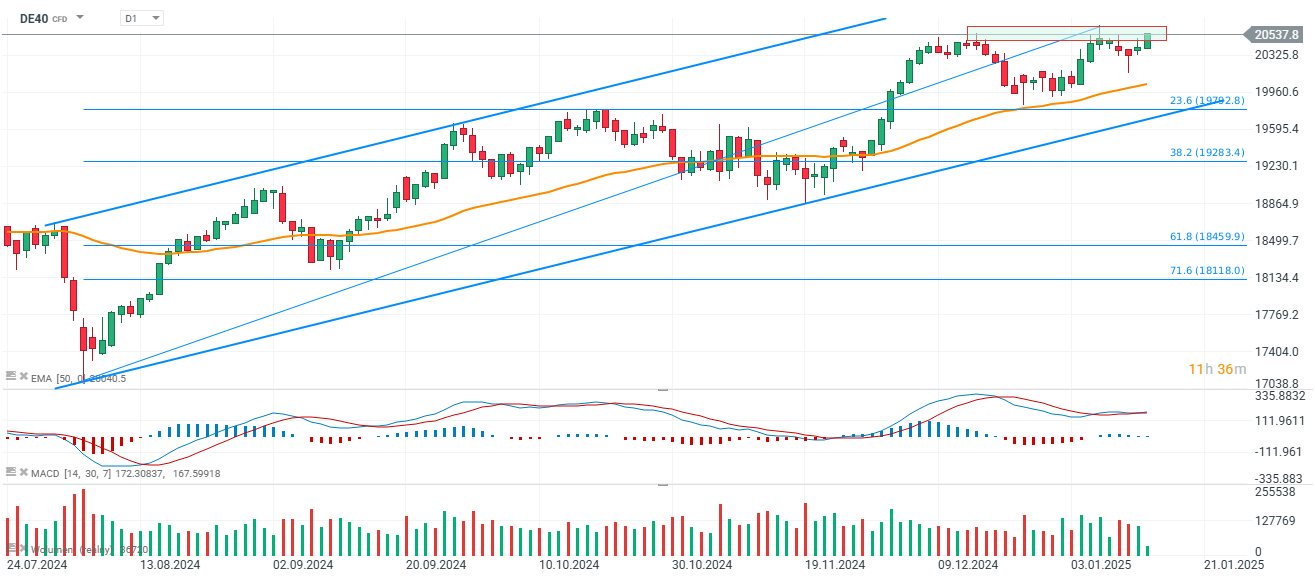Viewport: 1315px width, 582px height.
Task: Remove the MACD indicator with X icon
Action: pos(23,471)
